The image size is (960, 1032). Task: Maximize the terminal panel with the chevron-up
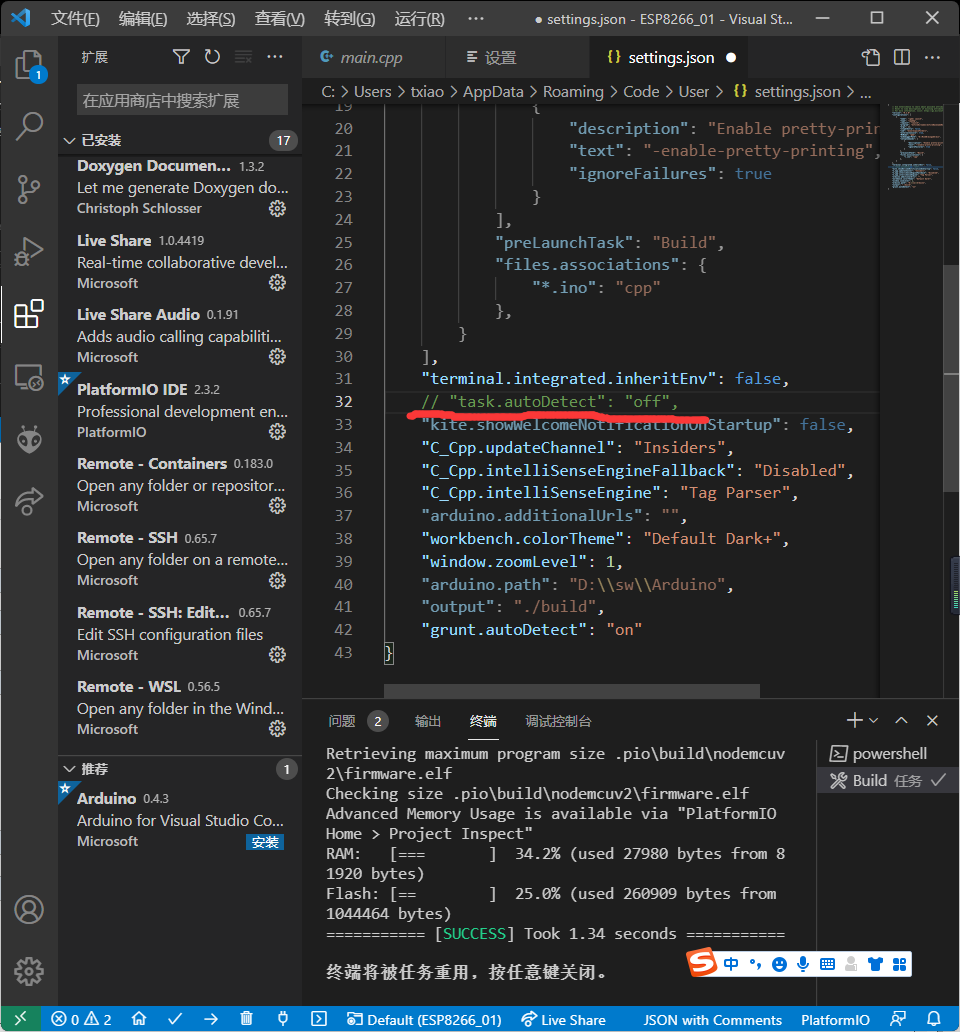click(x=901, y=720)
